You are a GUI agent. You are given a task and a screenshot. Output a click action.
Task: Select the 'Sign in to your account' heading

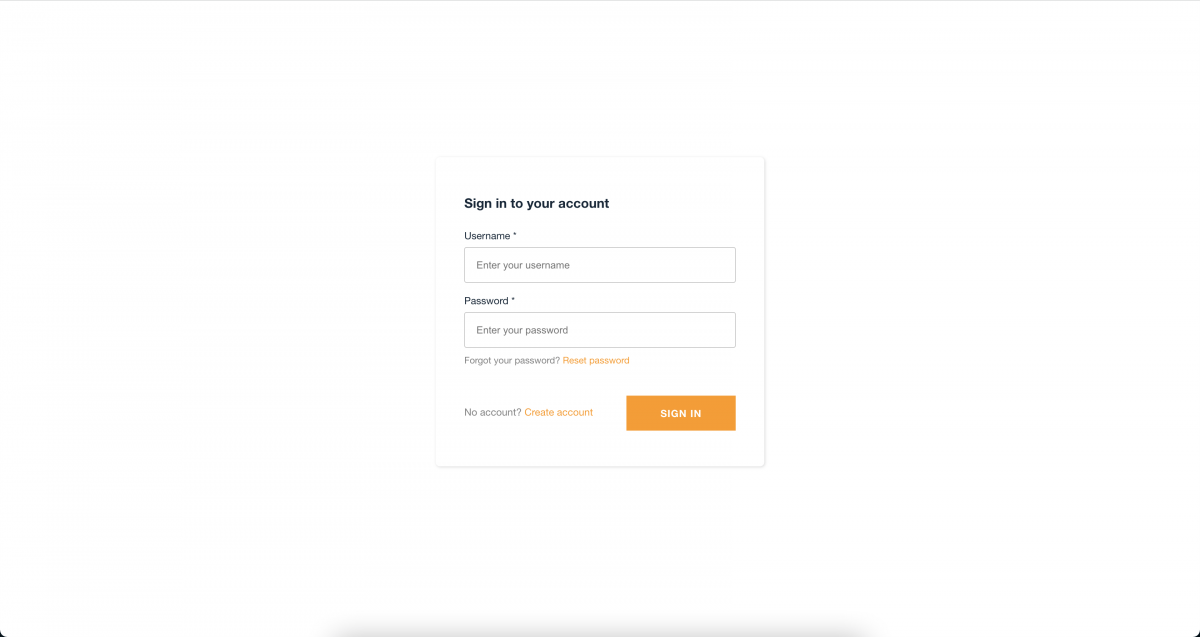click(536, 203)
